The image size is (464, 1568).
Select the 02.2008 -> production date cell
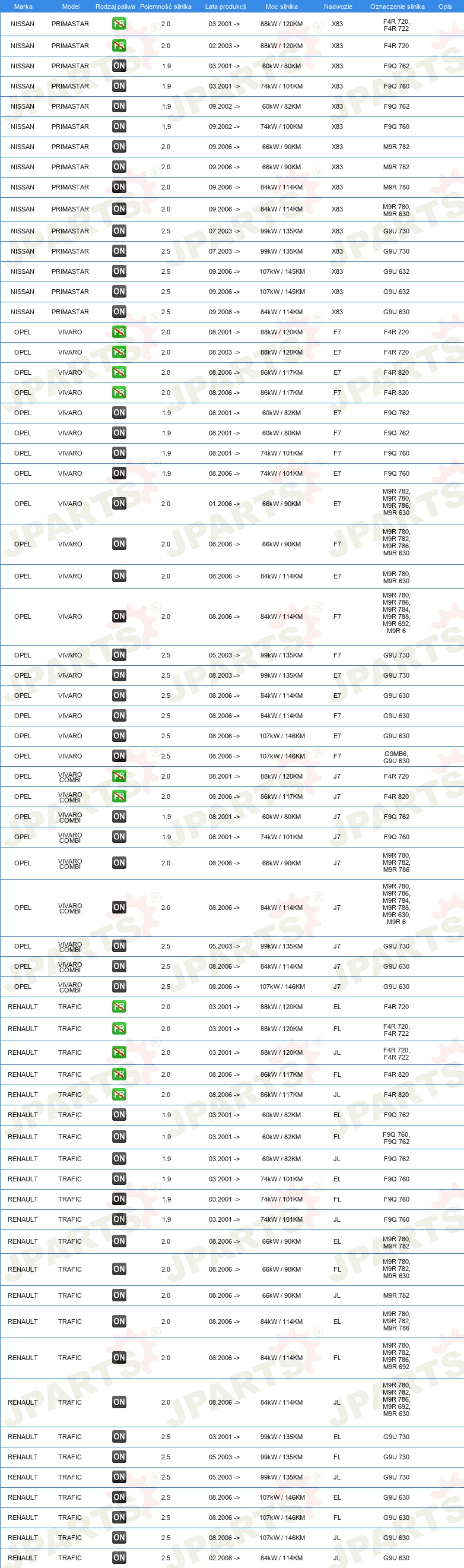(224, 1558)
